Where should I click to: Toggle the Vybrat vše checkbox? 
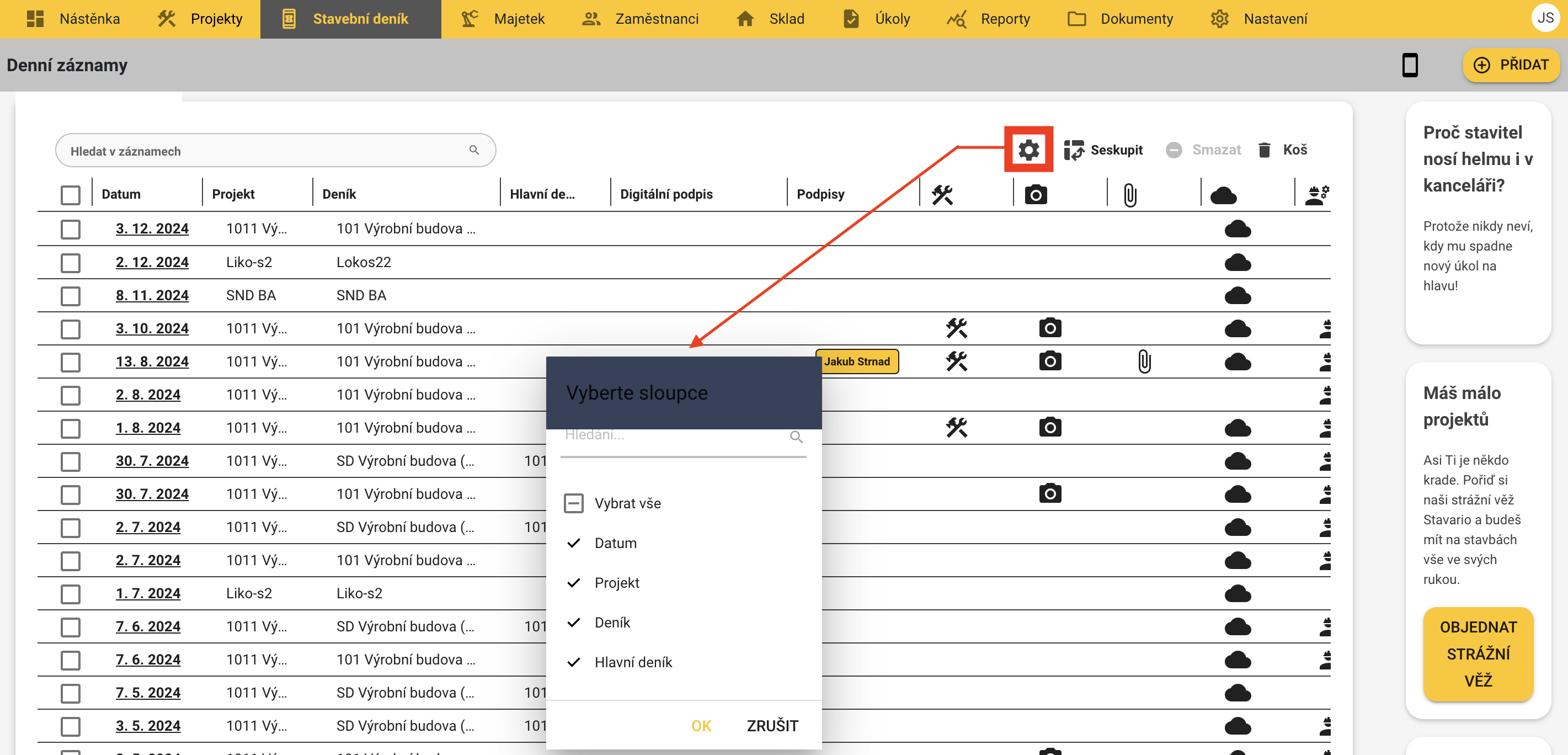[573, 503]
